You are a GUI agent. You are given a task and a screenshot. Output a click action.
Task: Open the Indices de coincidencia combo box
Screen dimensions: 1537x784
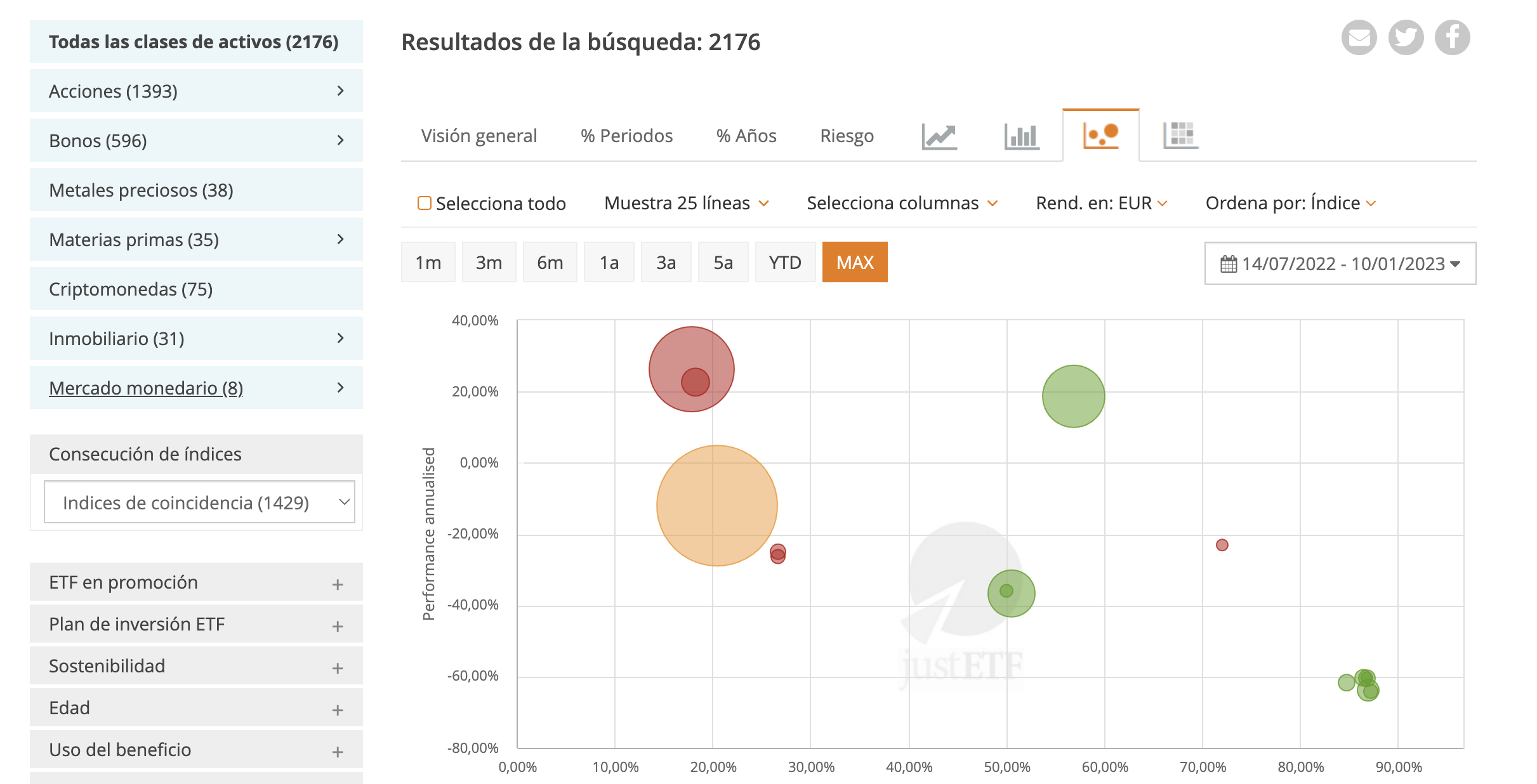pos(200,502)
